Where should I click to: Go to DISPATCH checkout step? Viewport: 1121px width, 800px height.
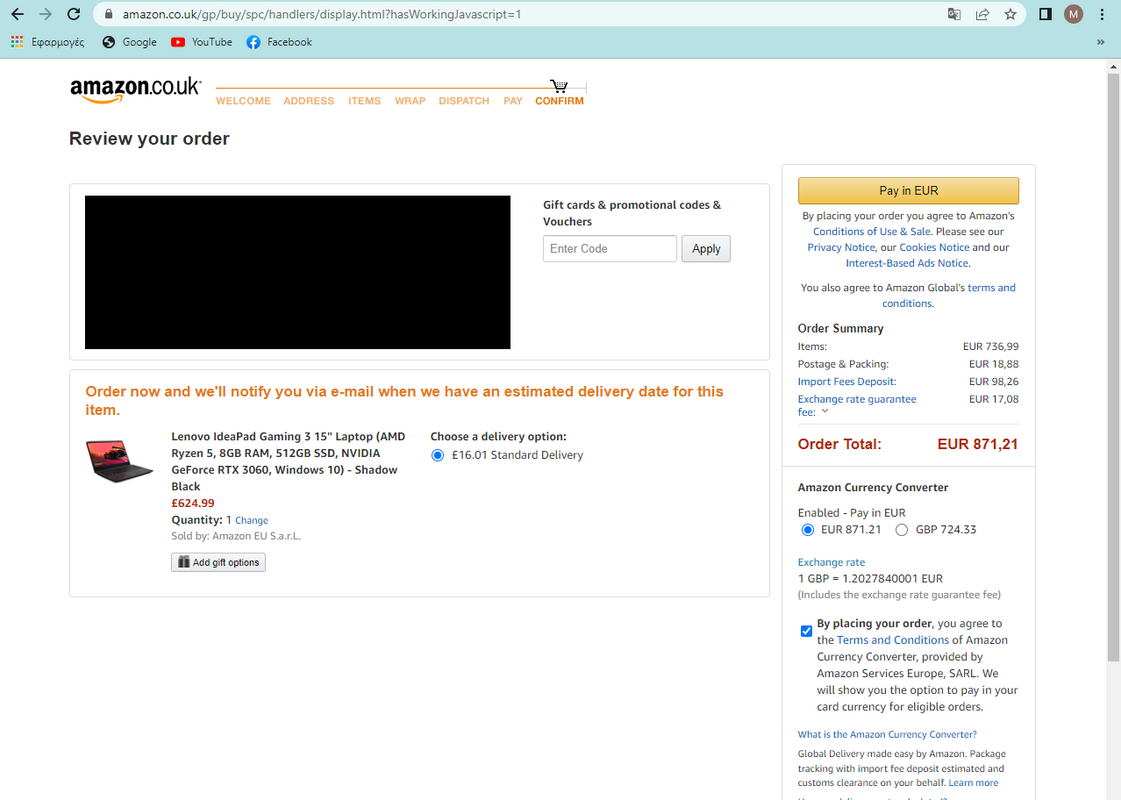(464, 101)
